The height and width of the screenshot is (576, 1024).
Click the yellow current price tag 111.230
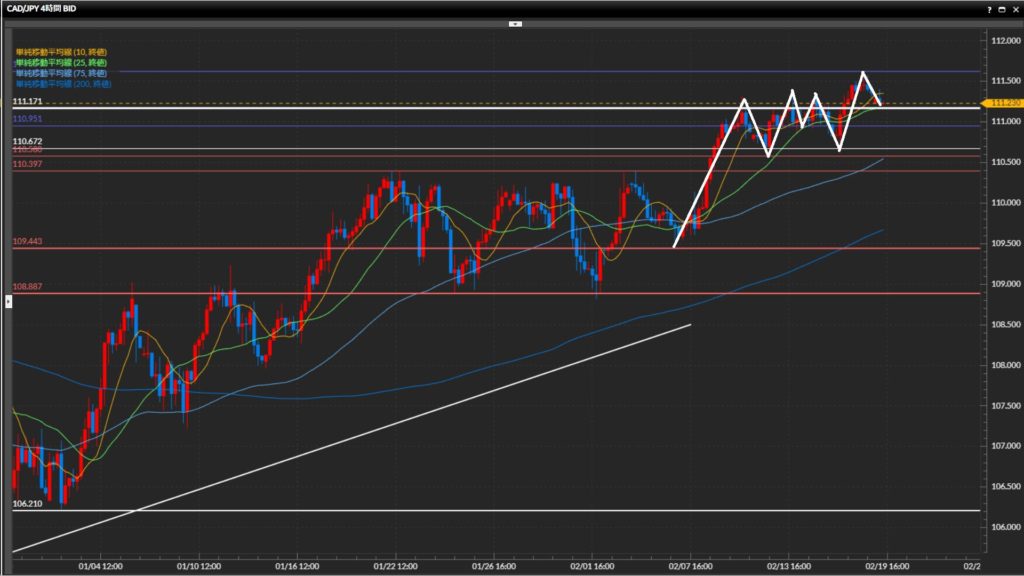(1003, 103)
